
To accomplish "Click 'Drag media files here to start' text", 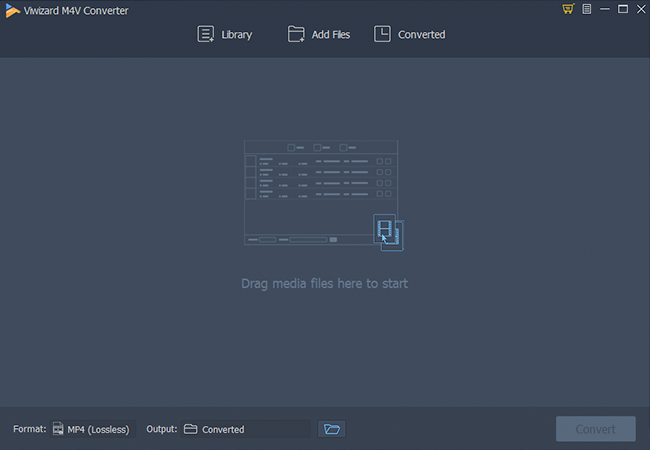I will [324, 283].
